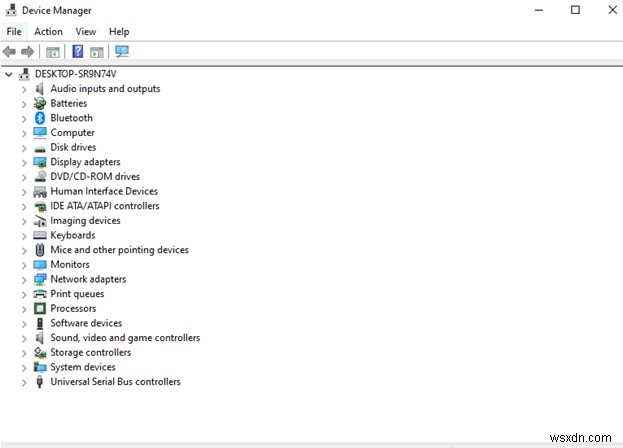The image size is (623, 448).
Task: Click the Universal Serial Bus controllers icon
Action: coord(39,382)
